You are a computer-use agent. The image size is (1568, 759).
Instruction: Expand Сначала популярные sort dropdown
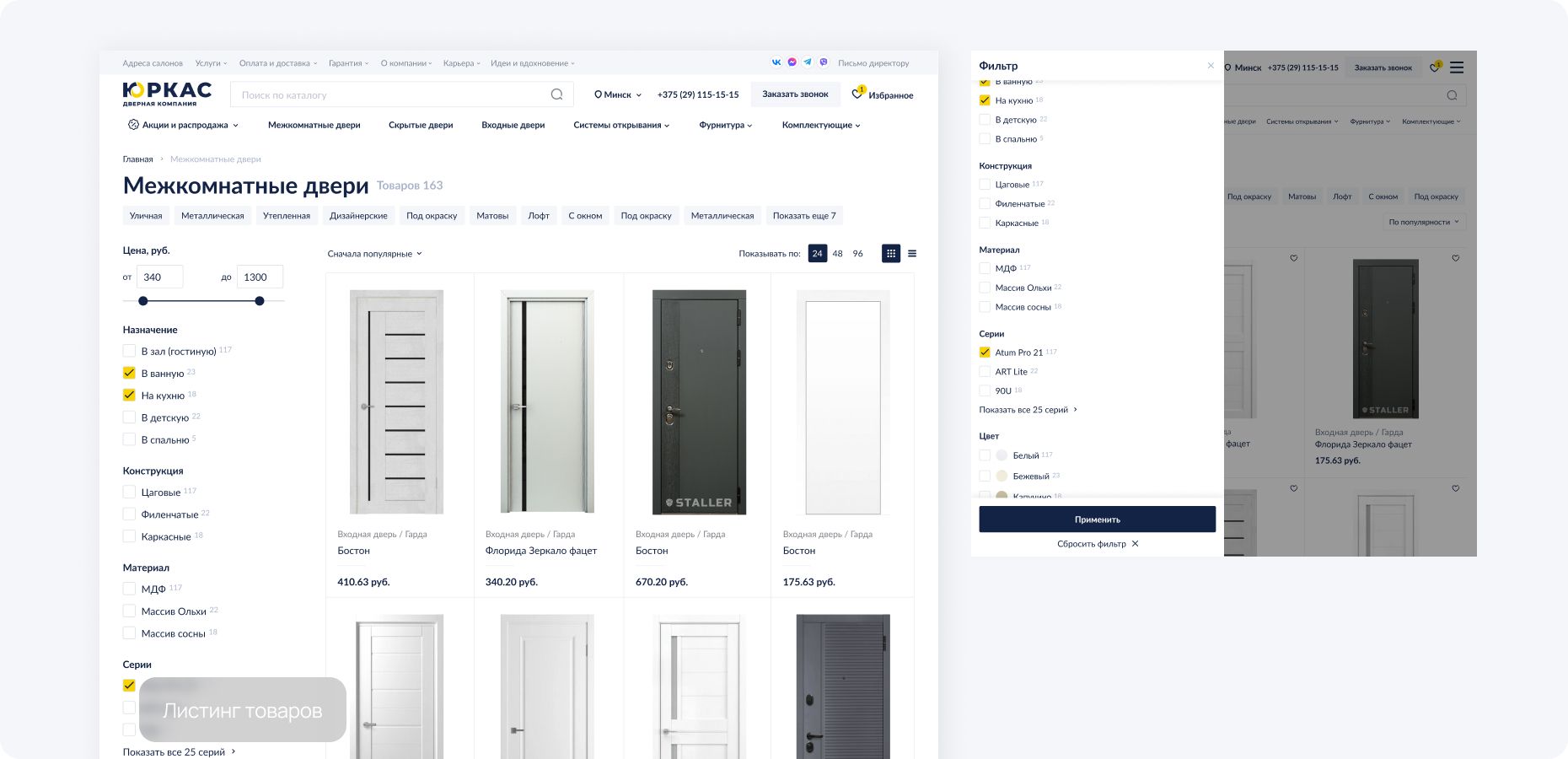click(x=374, y=254)
